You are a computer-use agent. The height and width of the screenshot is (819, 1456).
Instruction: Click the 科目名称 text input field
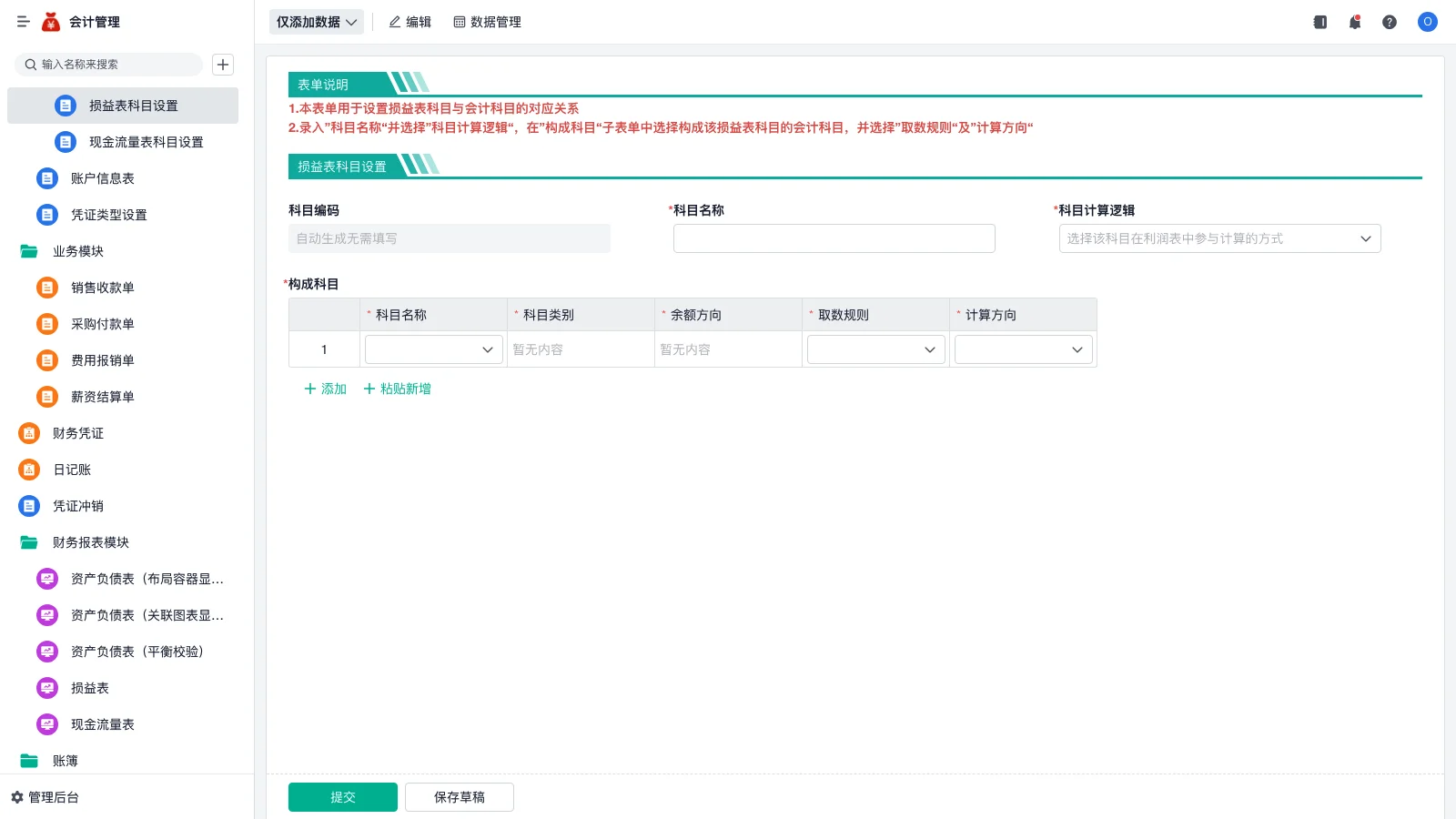(834, 238)
